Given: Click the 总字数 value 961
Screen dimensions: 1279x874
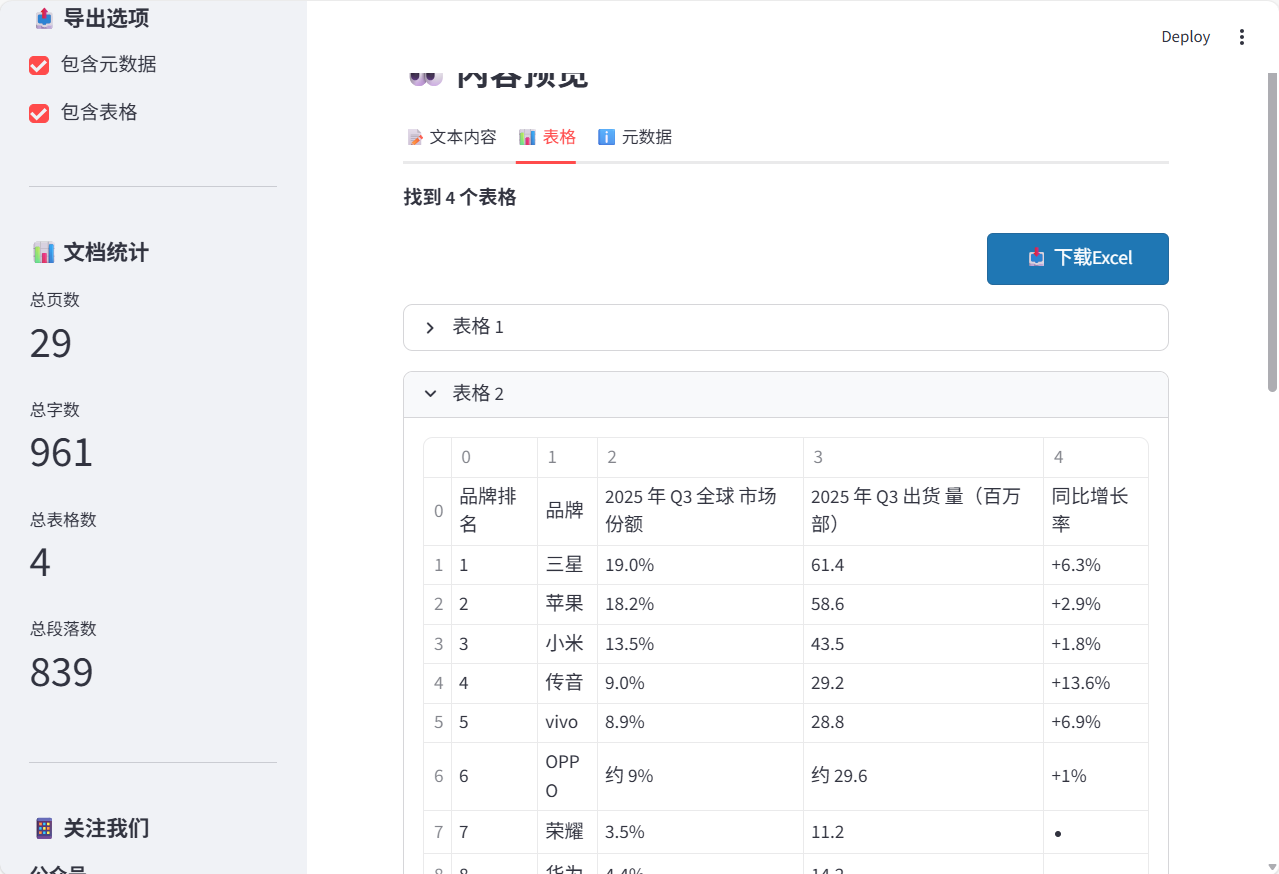Looking at the screenshot, I should click(61, 453).
